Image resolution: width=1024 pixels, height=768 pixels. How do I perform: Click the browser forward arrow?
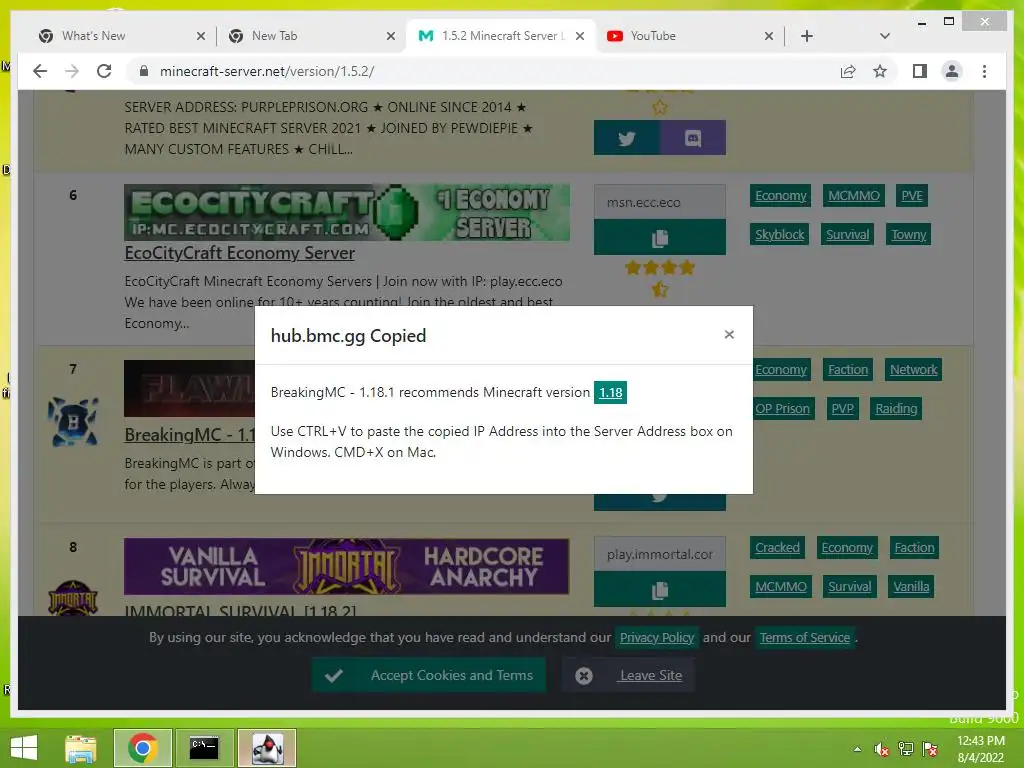(x=72, y=71)
